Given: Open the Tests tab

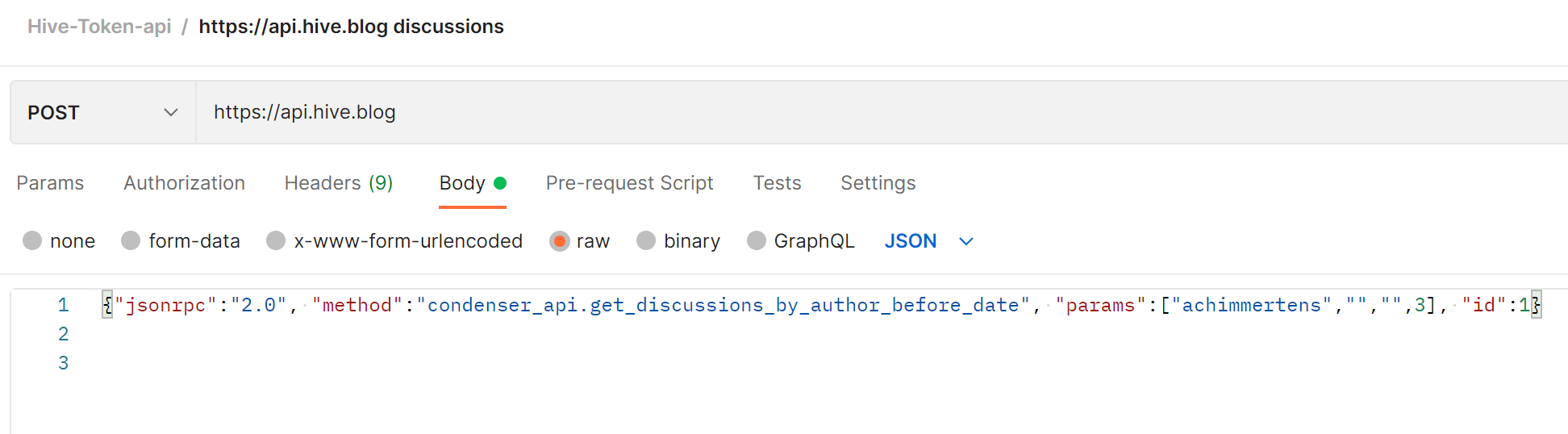Looking at the screenshot, I should pyautogui.click(x=777, y=183).
